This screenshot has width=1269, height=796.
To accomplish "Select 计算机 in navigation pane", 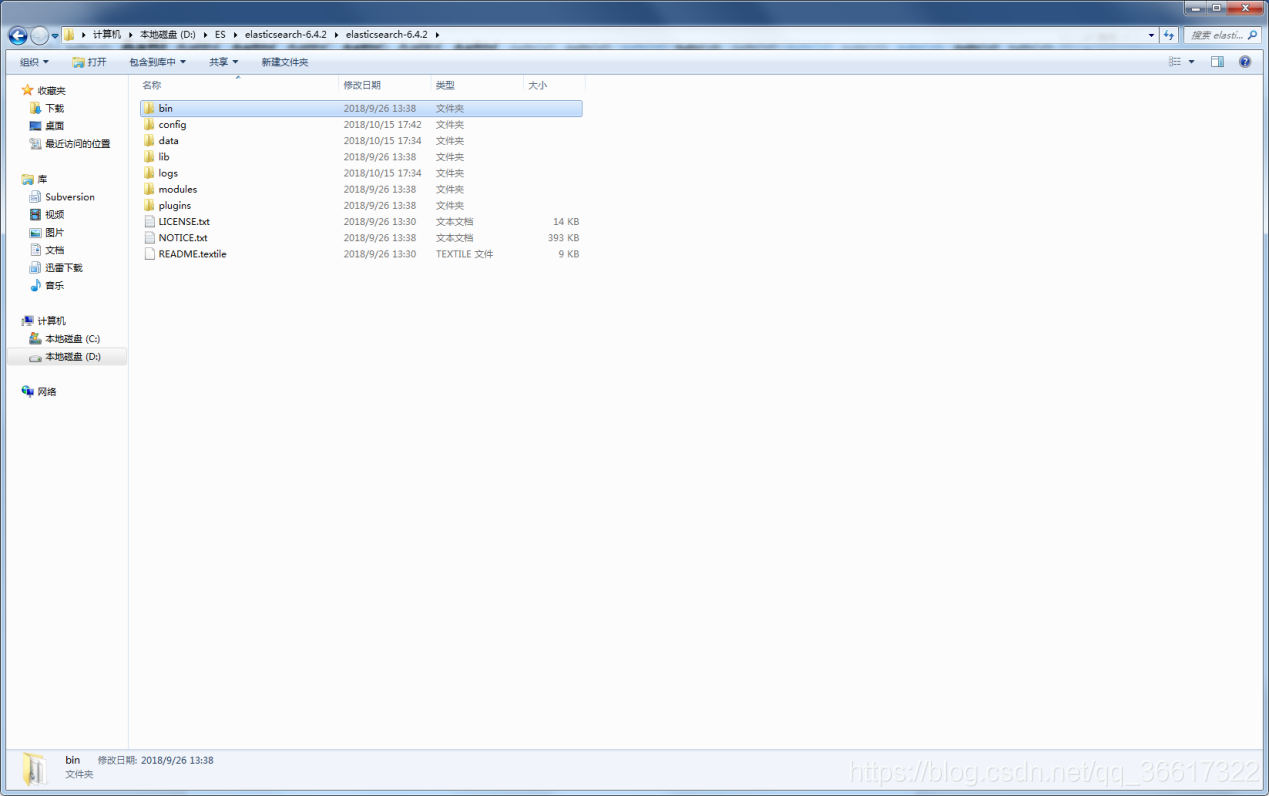I will coord(51,321).
